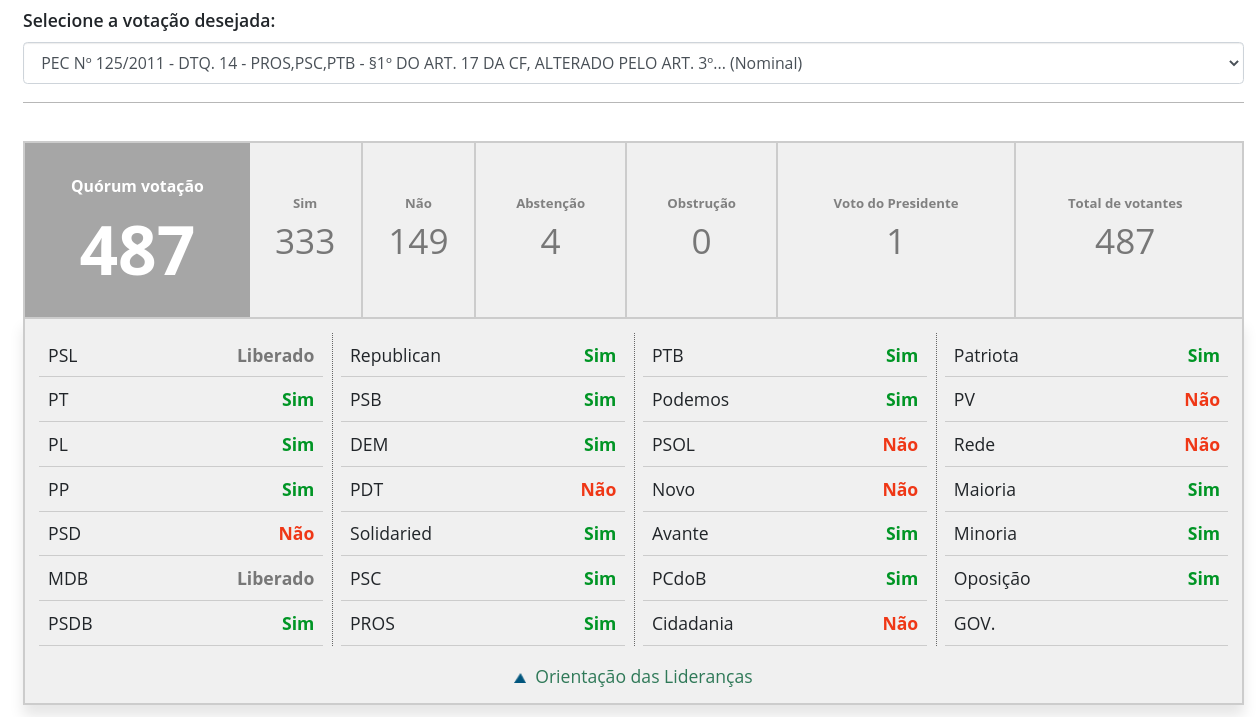This screenshot has height=717, width=1256.
Task: Click the Voto do Presidente tile
Action: coord(895,230)
